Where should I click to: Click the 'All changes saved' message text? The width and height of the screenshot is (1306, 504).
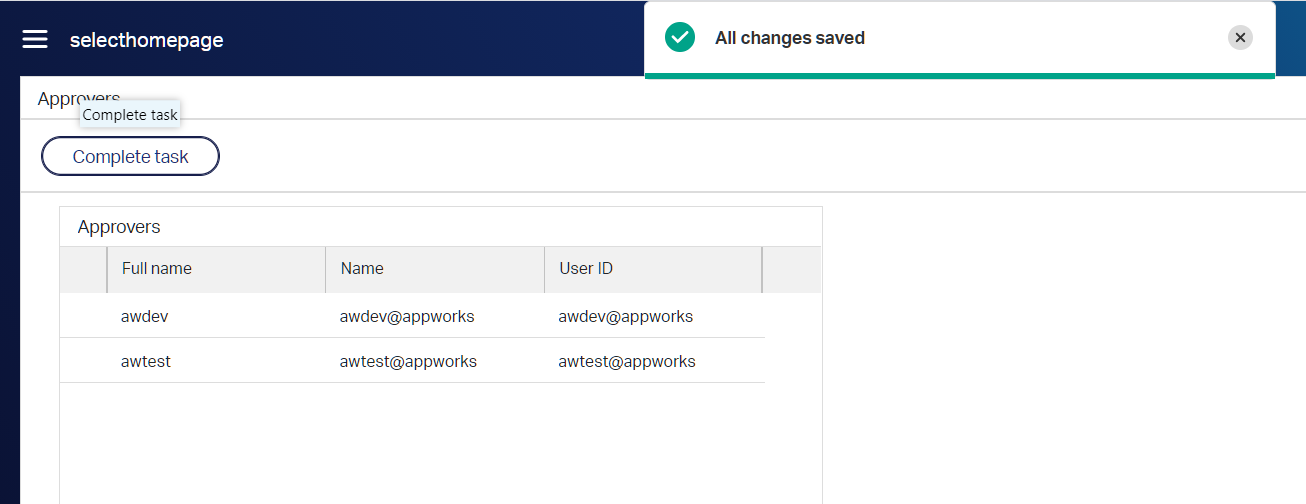tap(790, 38)
